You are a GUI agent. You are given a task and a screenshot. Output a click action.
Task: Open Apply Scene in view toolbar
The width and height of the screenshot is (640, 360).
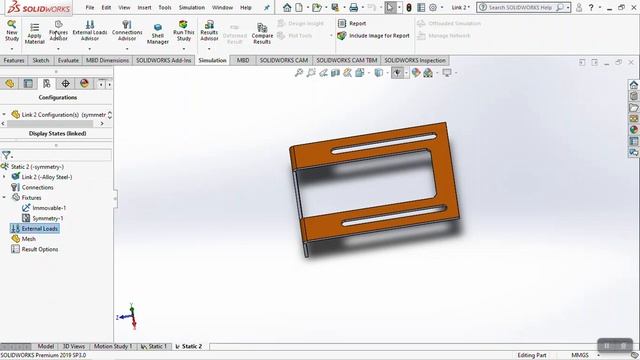click(428, 73)
